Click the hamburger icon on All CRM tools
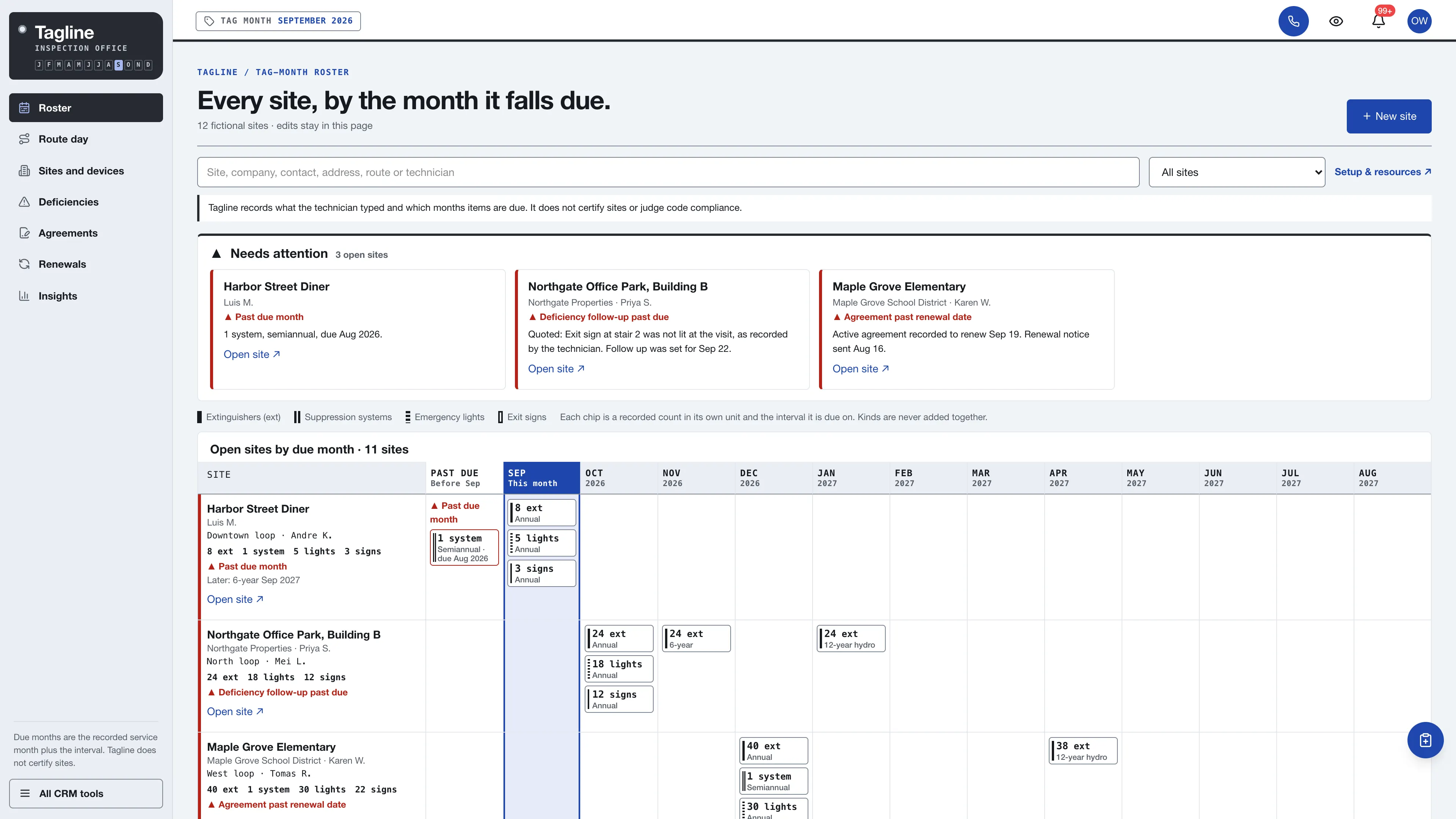 pos(25,793)
